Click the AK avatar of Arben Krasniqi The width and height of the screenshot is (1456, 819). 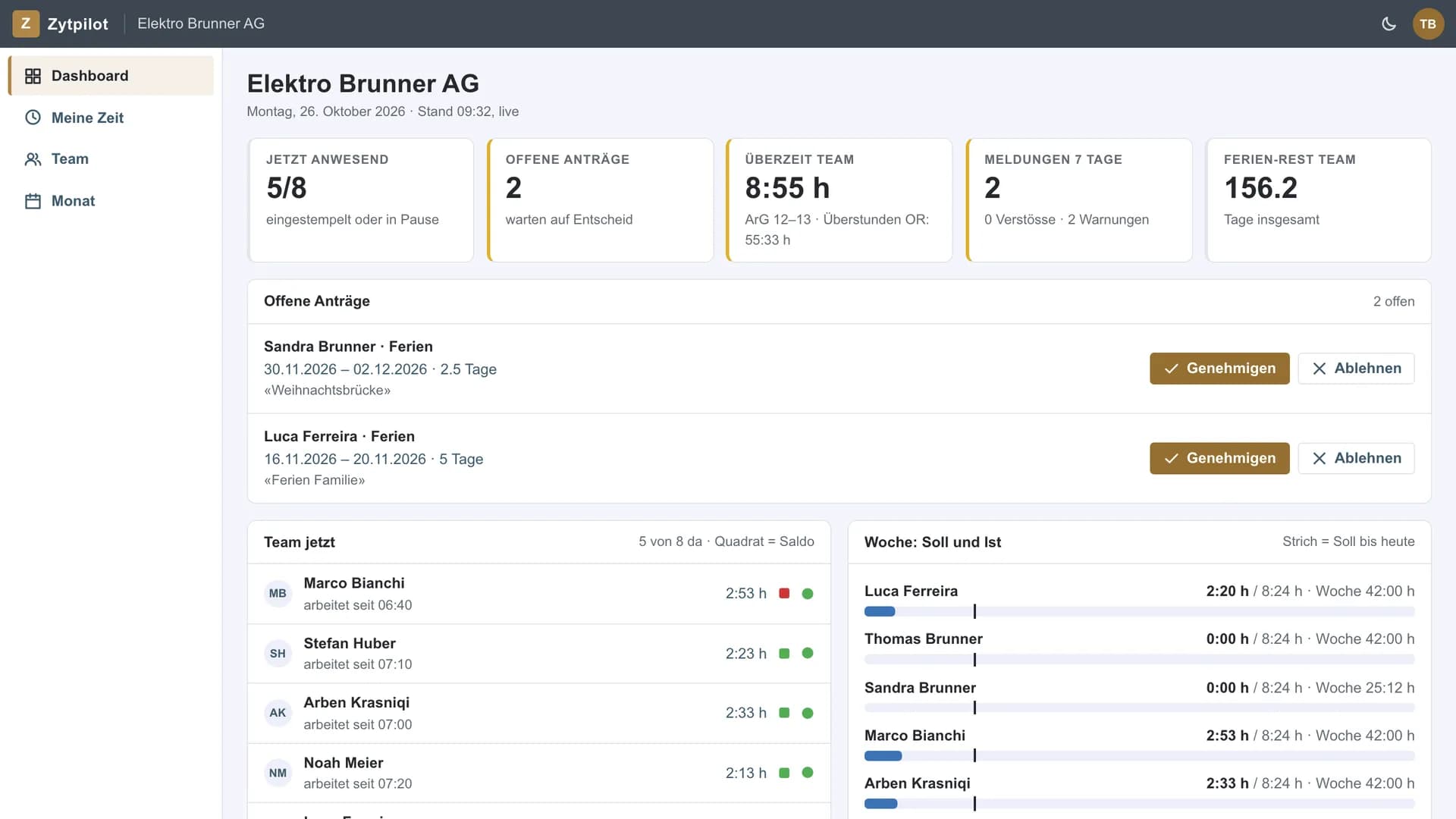[278, 713]
